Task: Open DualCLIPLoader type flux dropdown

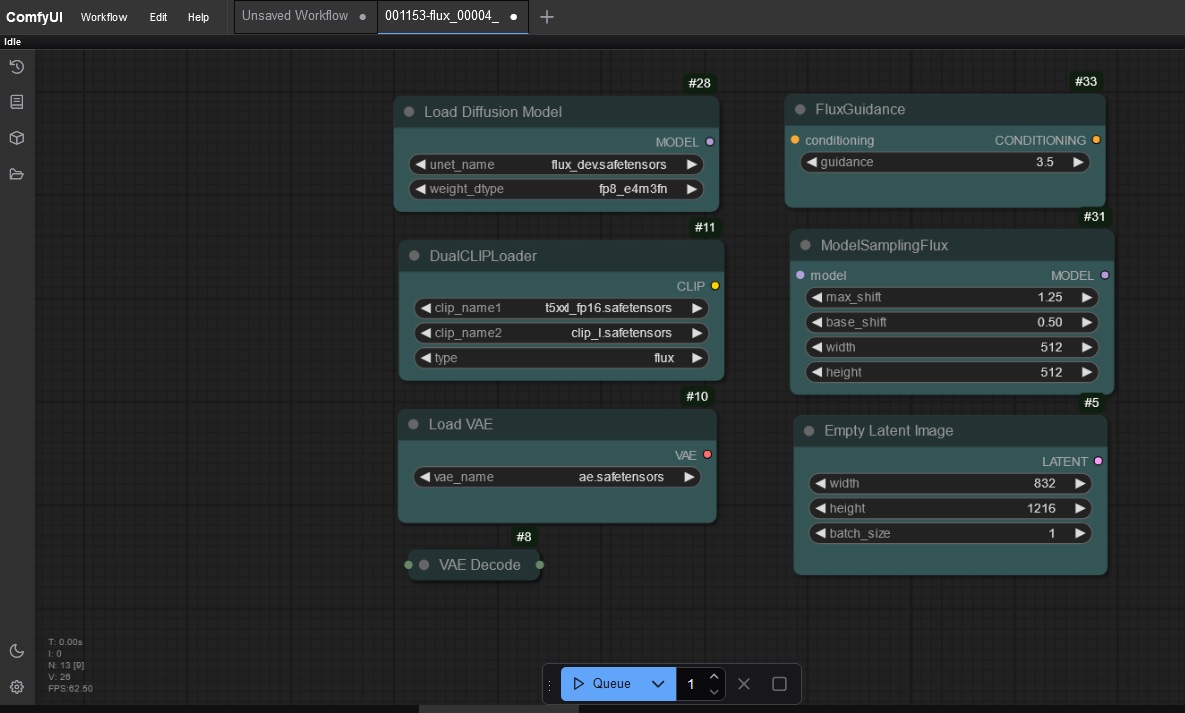Action: click(x=562, y=358)
